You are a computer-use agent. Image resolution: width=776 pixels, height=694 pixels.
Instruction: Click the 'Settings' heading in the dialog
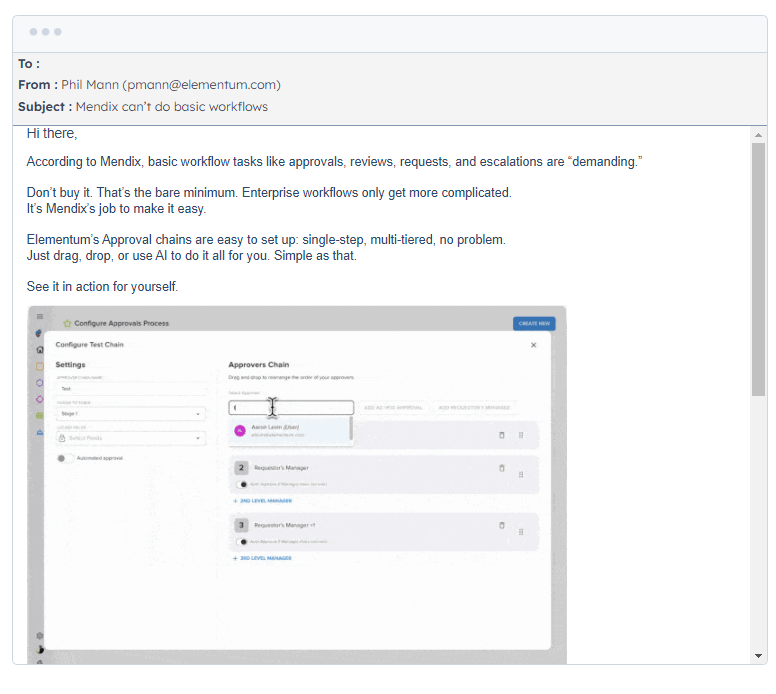tap(70, 364)
